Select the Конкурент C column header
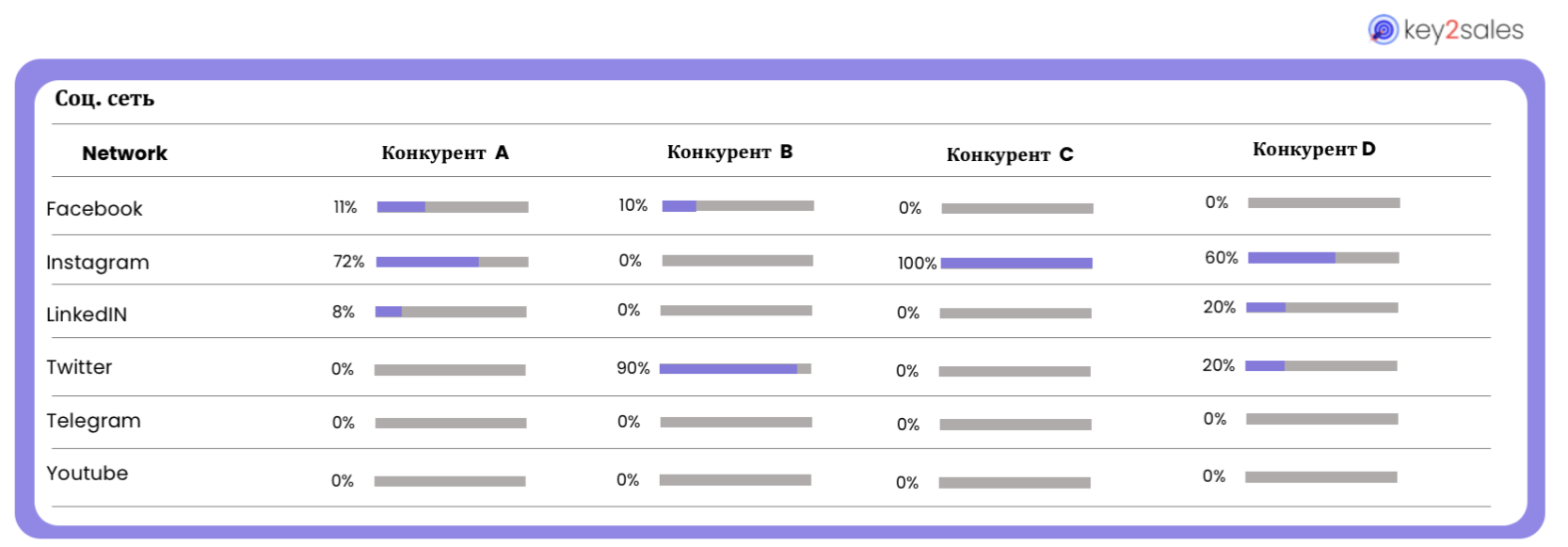 click(x=1010, y=154)
